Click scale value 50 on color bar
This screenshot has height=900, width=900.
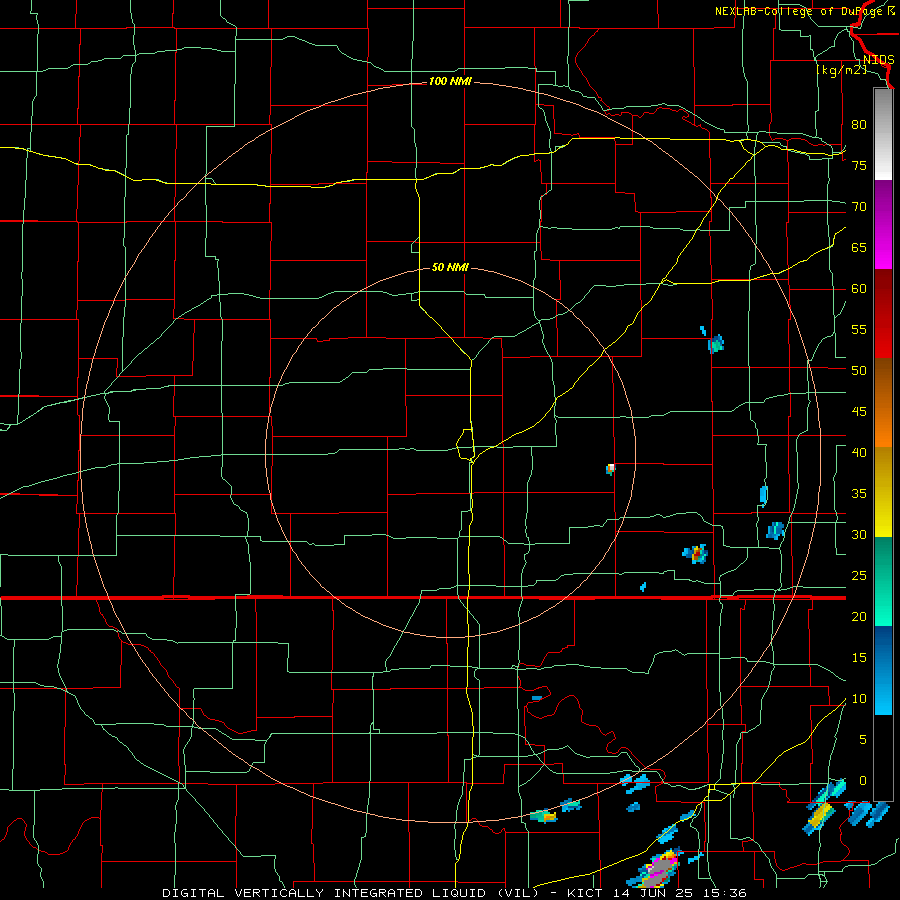pyautogui.click(x=859, y=371)
